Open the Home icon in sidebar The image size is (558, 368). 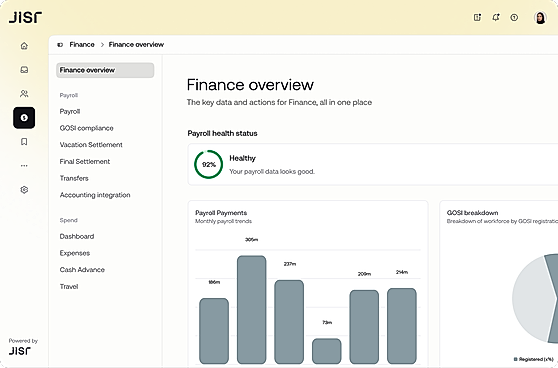(24, 46)
